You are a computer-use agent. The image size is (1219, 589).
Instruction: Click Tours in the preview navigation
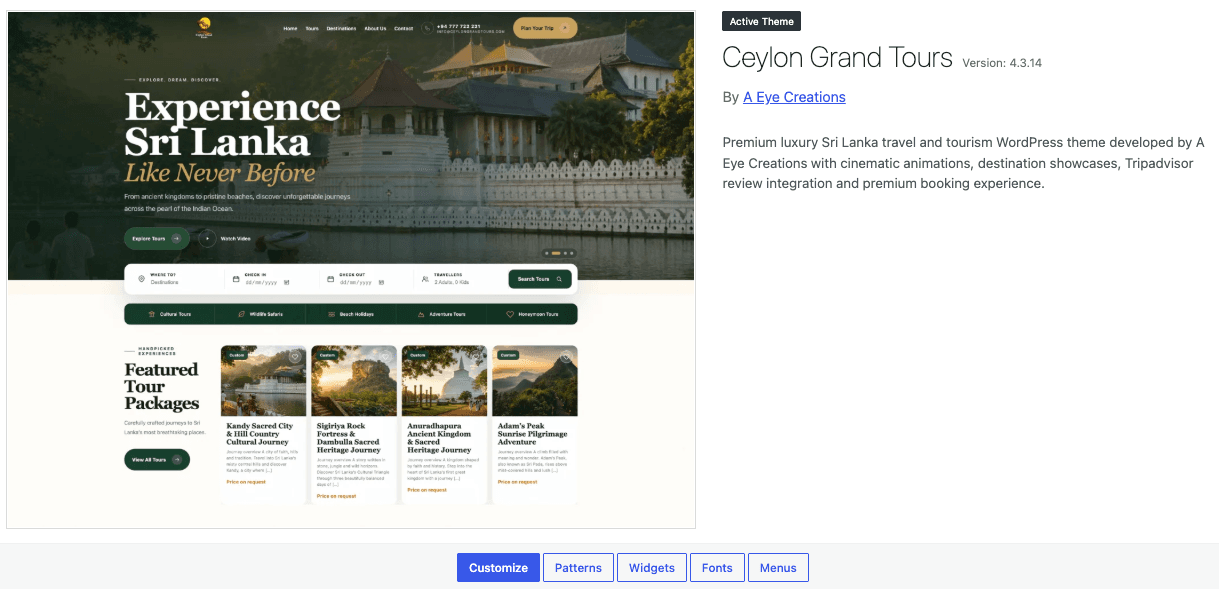(312, 28)
